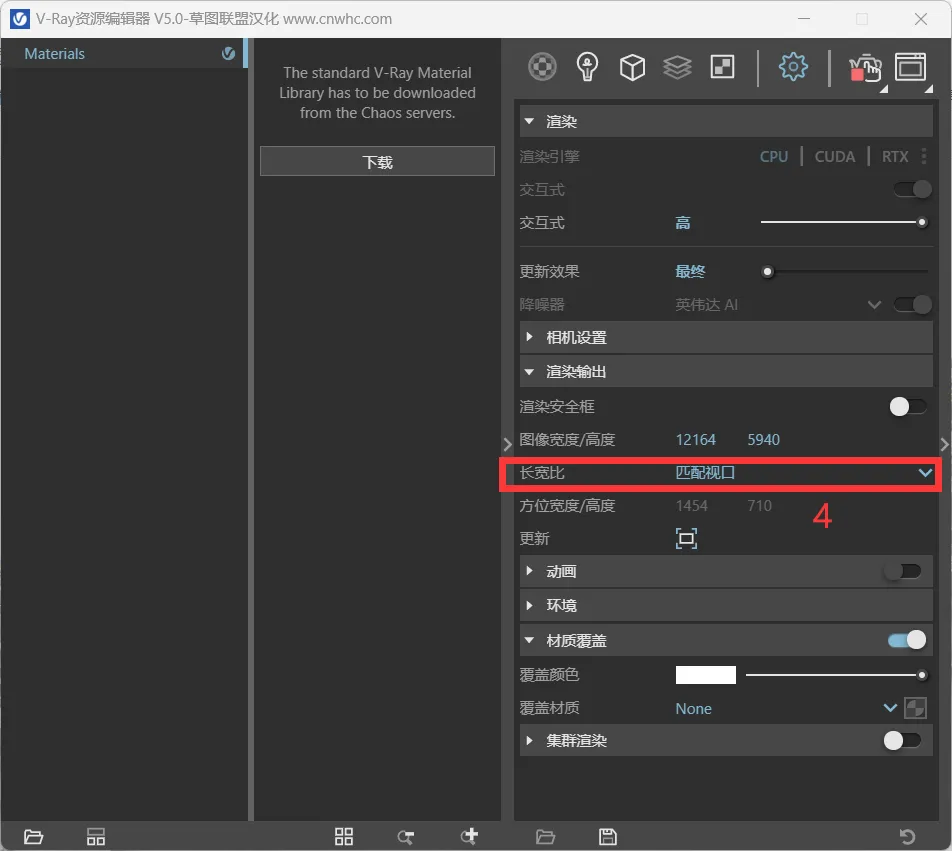The width and height of the screenshot is (952, 851).
Task: Disable the 材质覆盖 material override switch
Action: tap(906, 640)
